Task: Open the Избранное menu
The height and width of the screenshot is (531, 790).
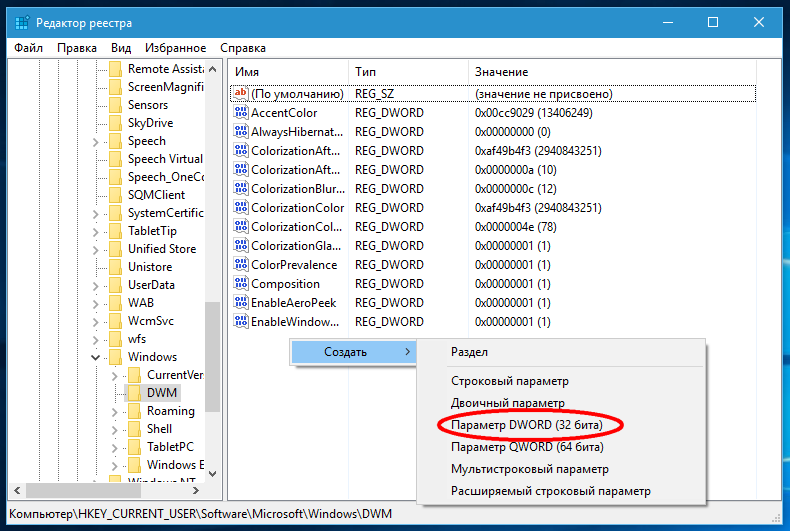Action: 175,47
